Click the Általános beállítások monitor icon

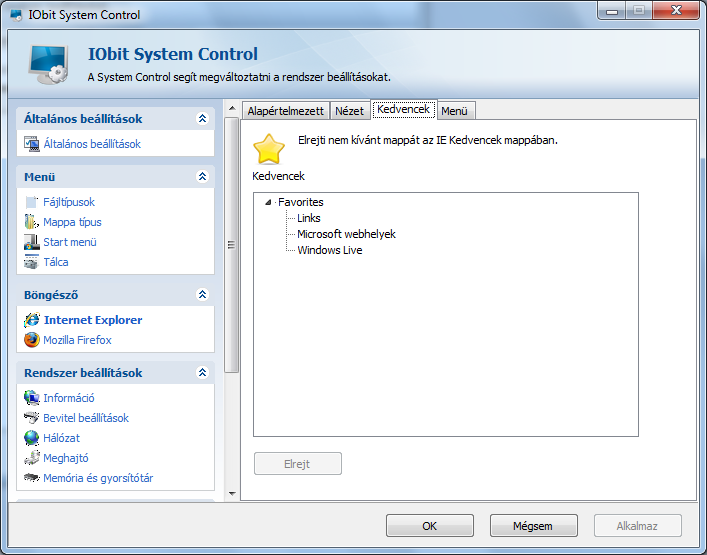click(32, 144)
